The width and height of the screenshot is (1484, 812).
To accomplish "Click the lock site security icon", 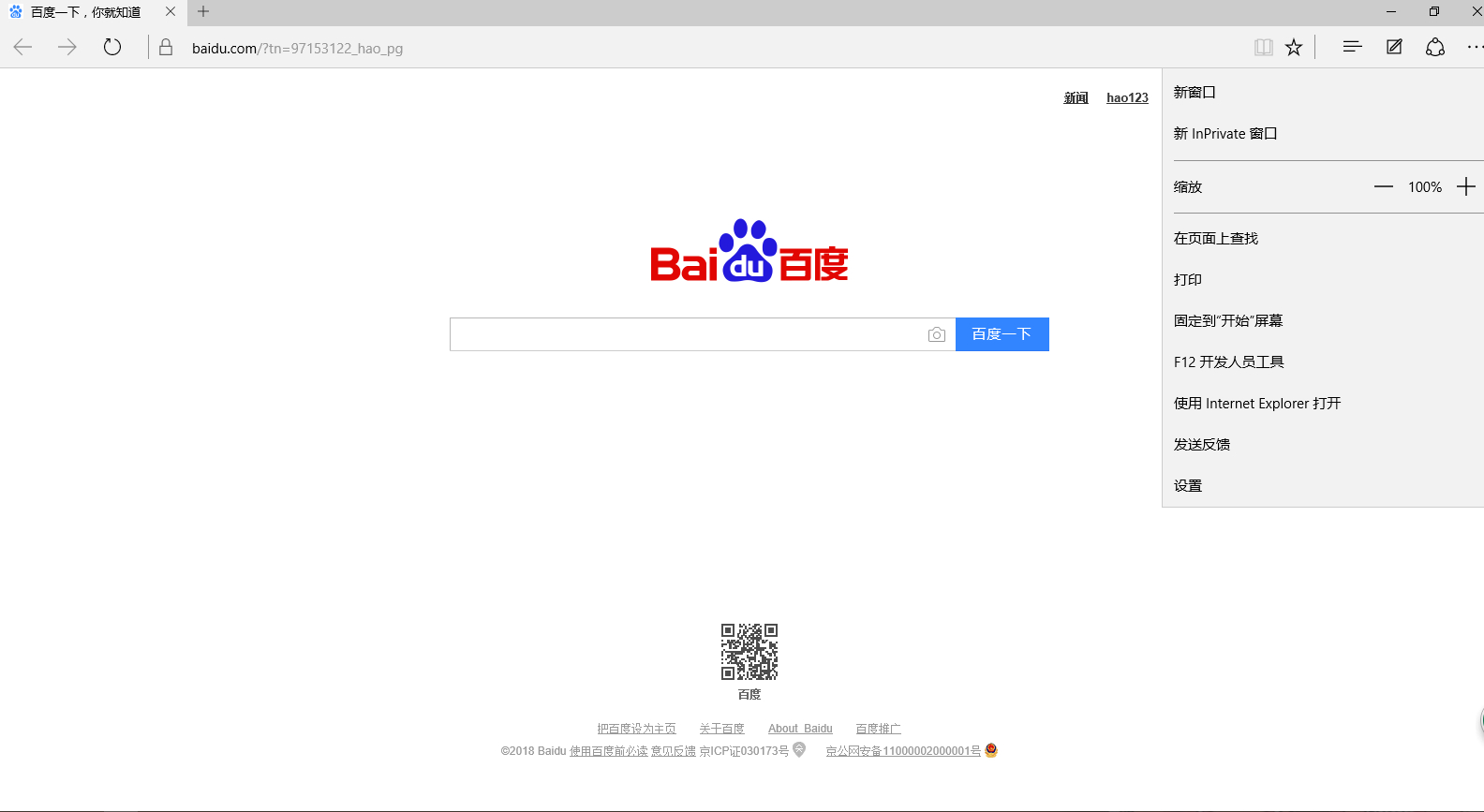I will [166, 47].
